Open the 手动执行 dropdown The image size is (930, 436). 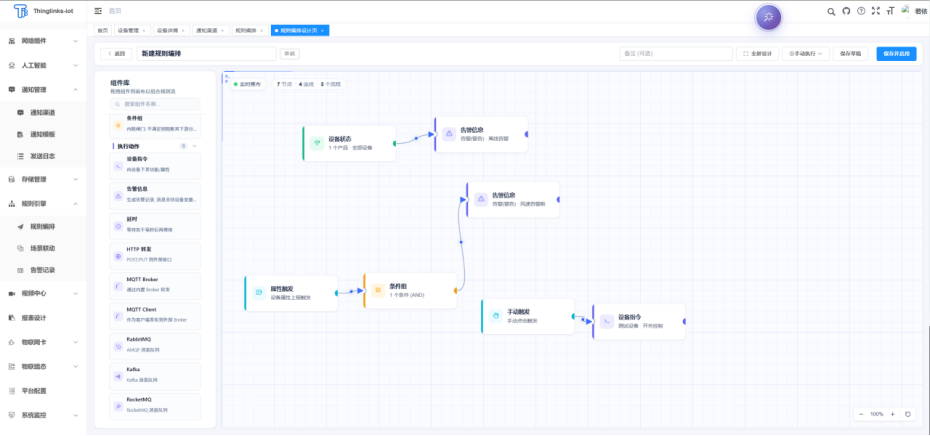click(x=805, y=53)
